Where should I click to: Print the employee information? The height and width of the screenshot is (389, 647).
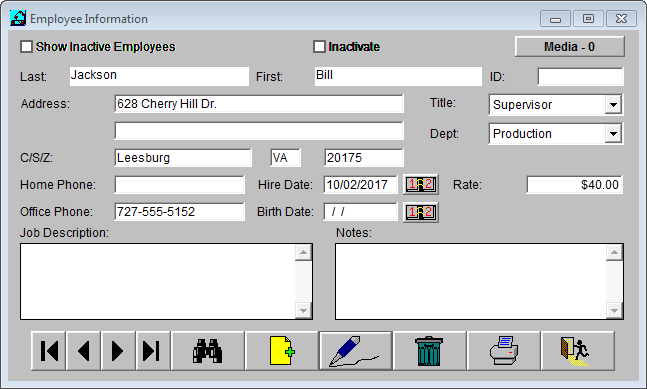pyautogui.click(x=504, y=351)
